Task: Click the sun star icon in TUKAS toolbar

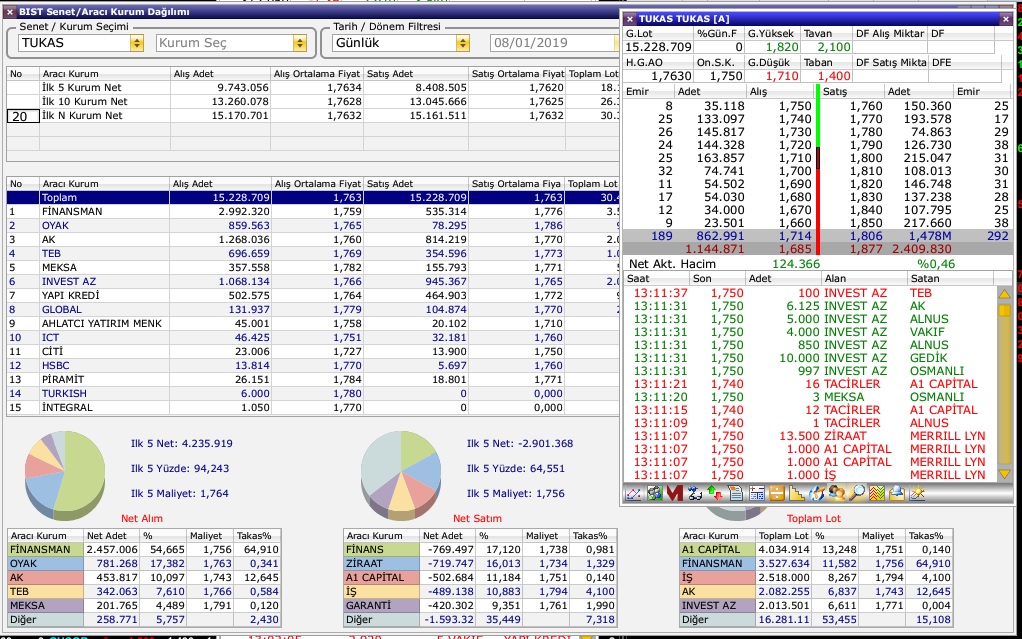Action: [918, 494]
